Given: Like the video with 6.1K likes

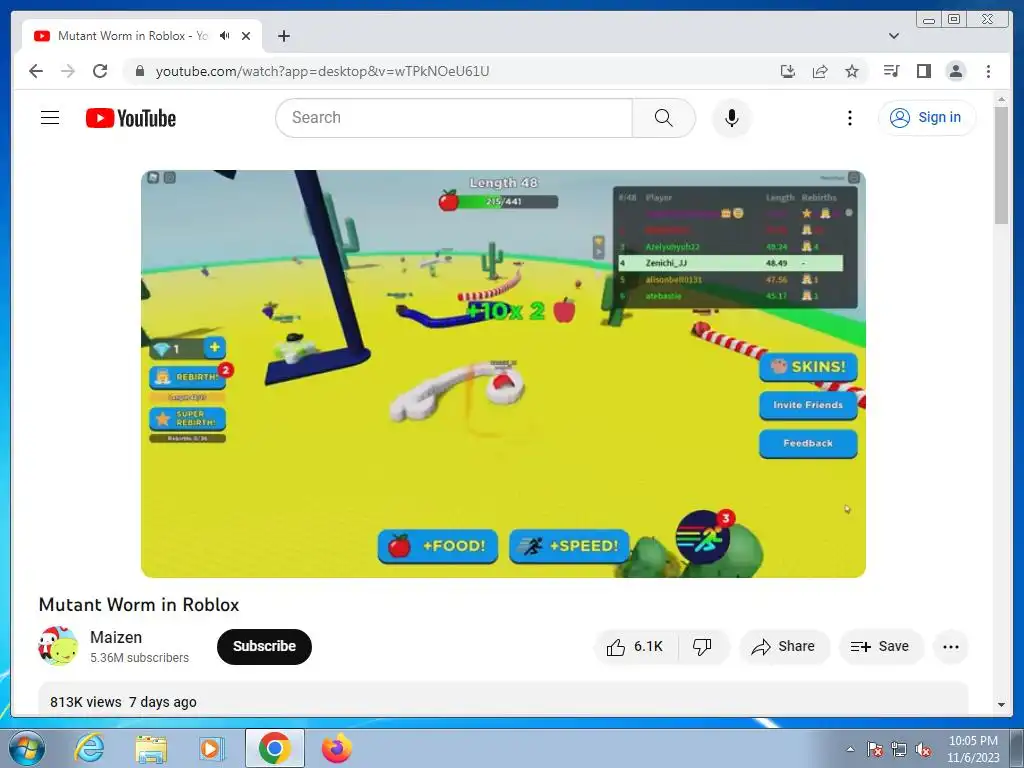Looking at the screenshot, I should click(x=635, y=647).
